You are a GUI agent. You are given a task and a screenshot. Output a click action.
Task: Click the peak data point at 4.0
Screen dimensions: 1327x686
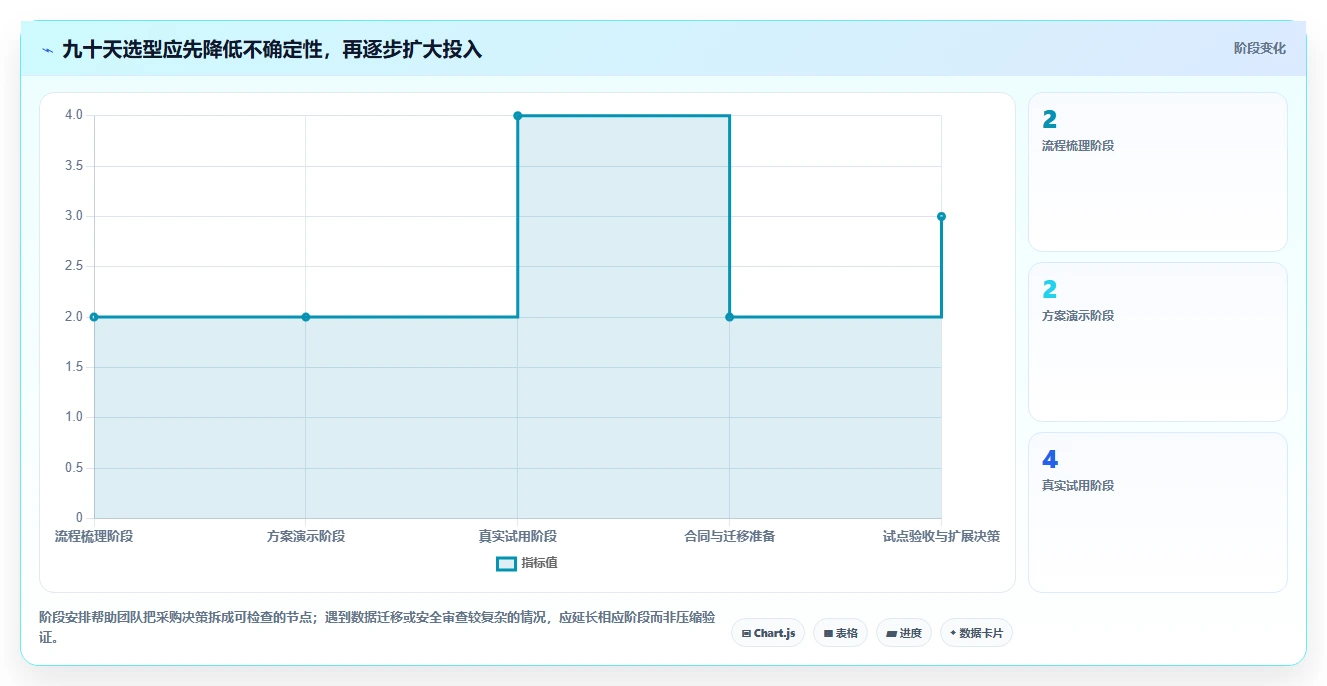(518, 116)
